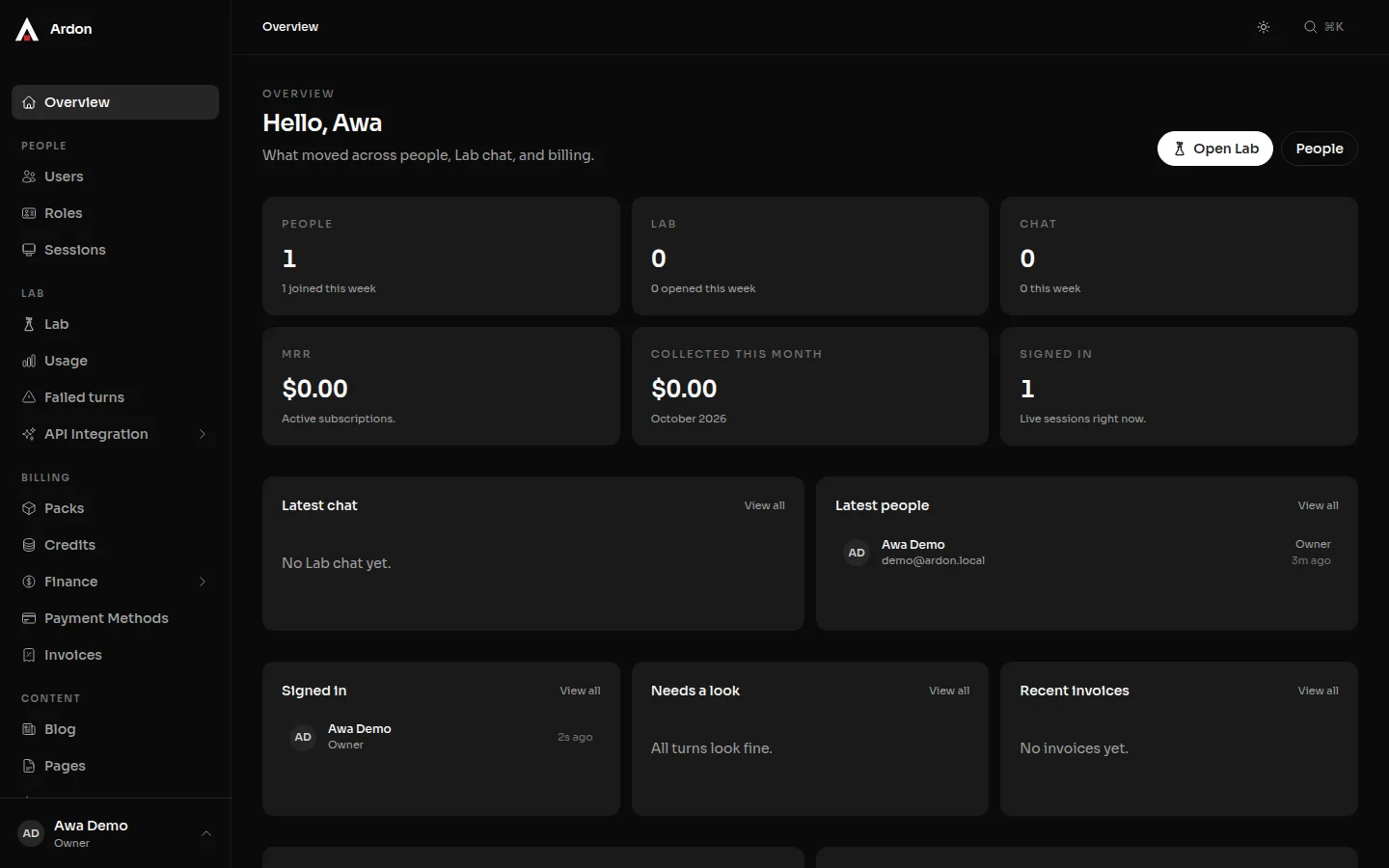Screen dimensions: 1389x868
Task: Click the Chat stat card
Action: pos(1179,256)
